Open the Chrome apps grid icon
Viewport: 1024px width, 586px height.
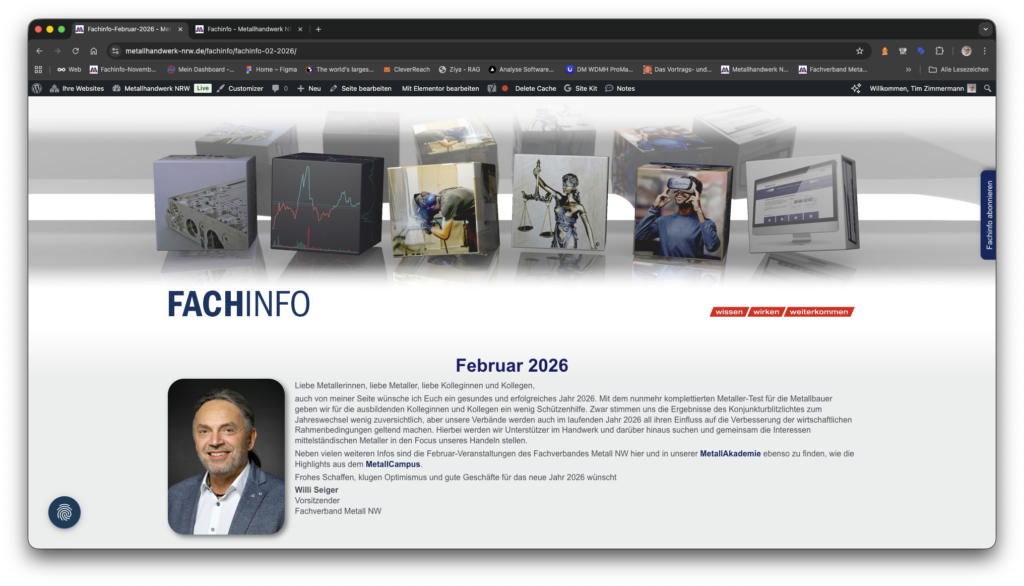click(x=39, y=70)
